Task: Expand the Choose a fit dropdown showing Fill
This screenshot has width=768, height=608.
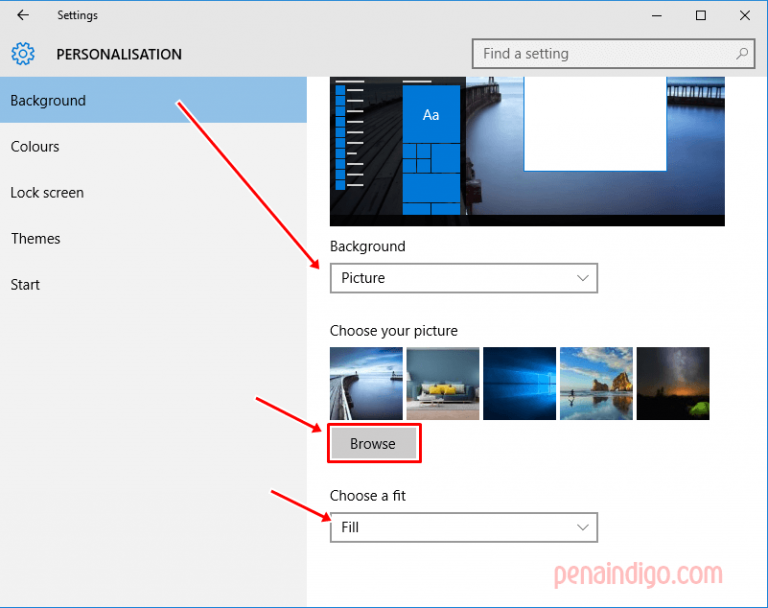Action: (464, 528)
